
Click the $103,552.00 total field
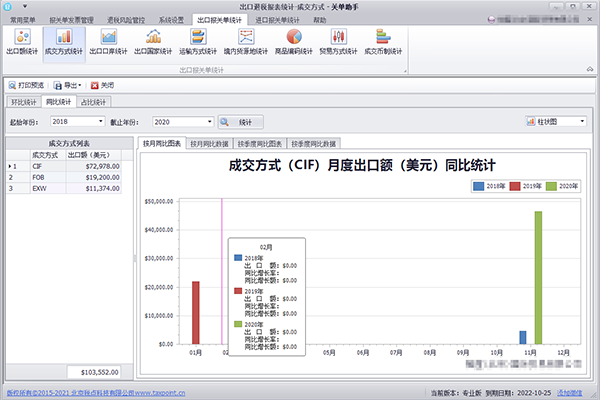coord(94,372)
